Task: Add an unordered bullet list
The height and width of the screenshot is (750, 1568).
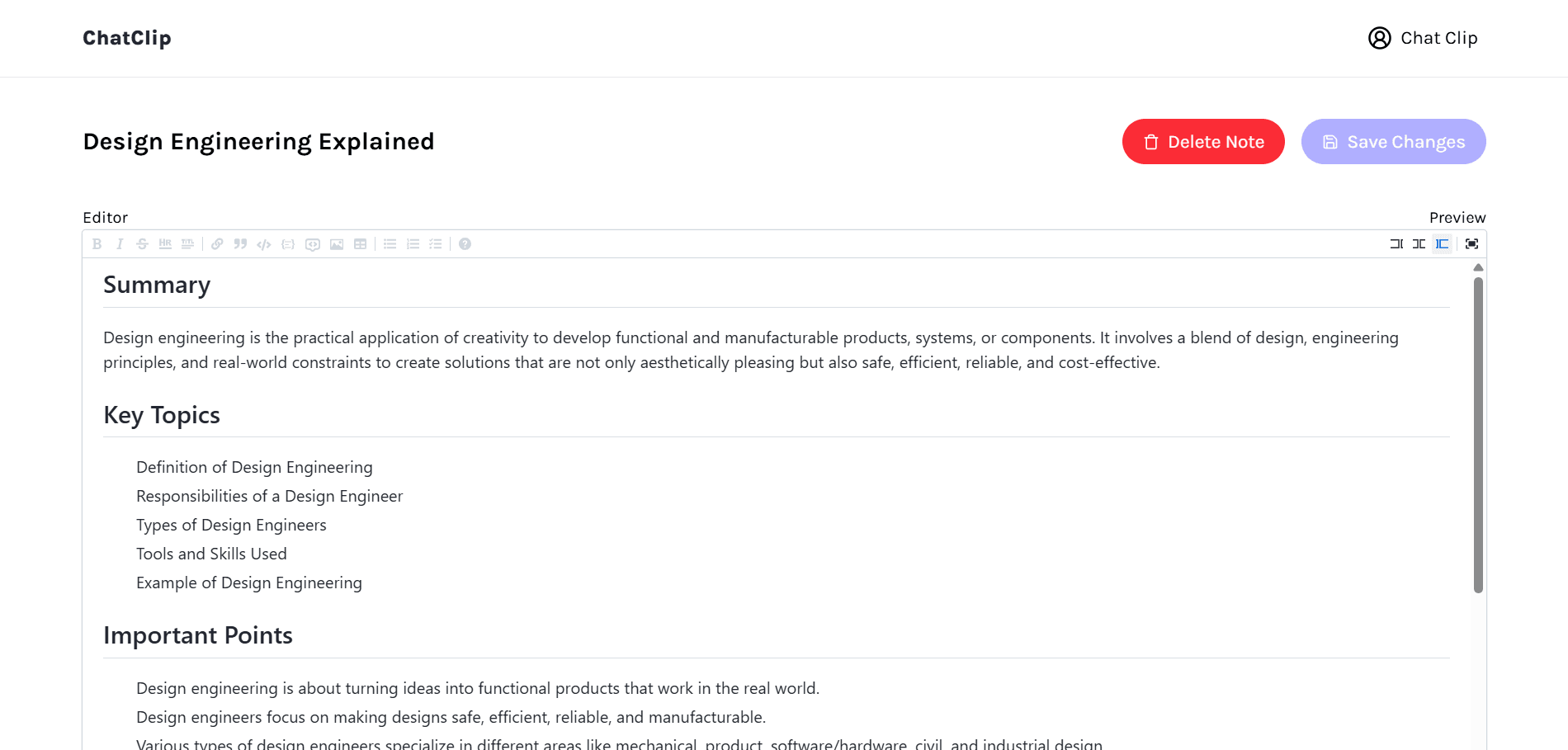Action: coord(390,244)
